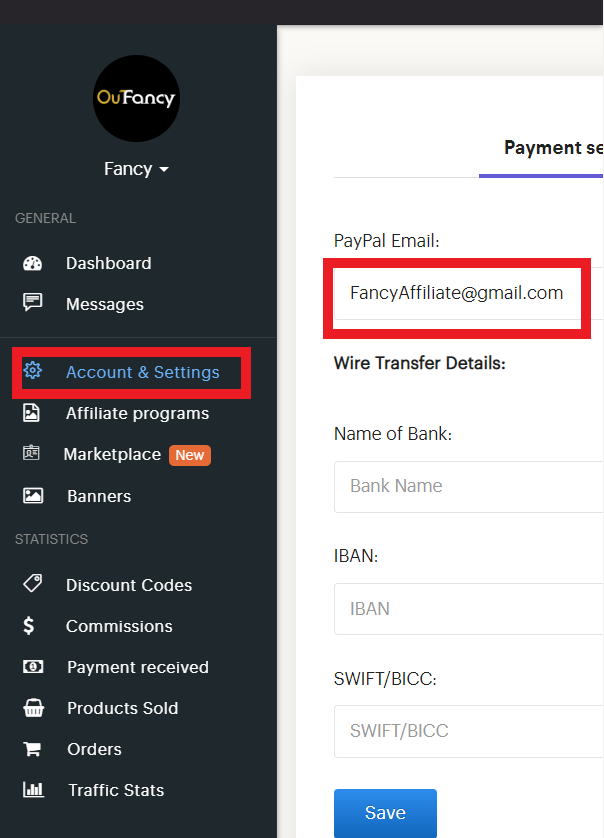Screen dimensions: 604x838
Task: Click the Traffic Stats bar chart icon
Action: pyautogui.click(x=32, y=790)
